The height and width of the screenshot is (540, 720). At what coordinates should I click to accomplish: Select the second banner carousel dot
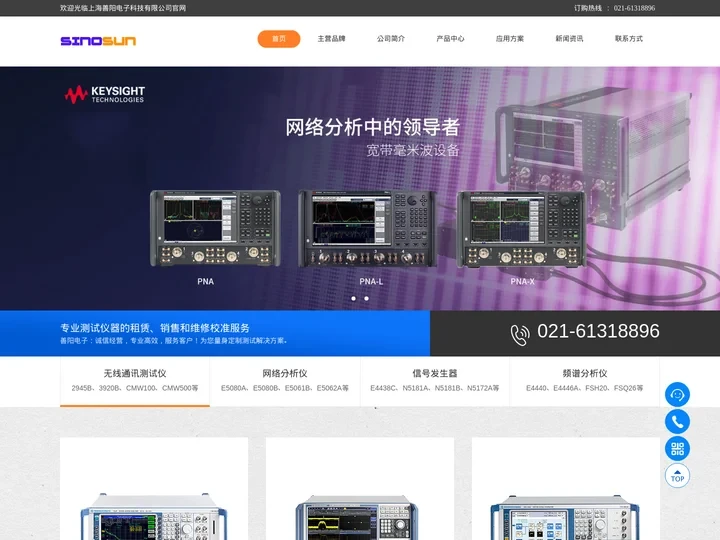(366, 298)
